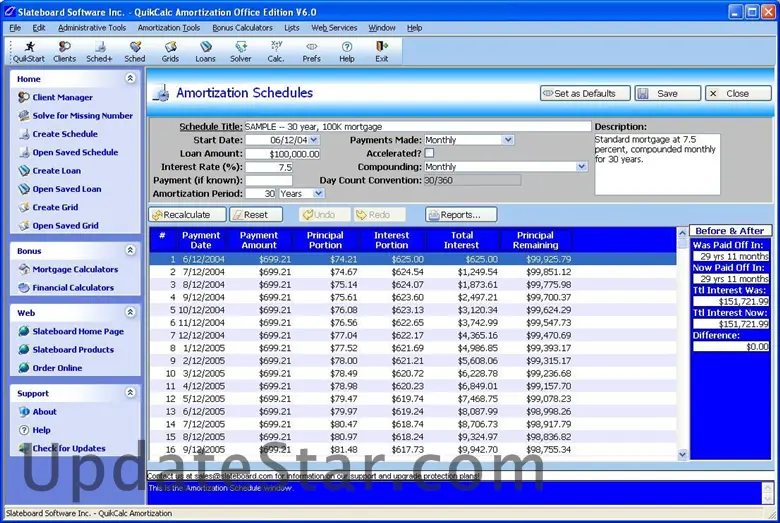780x523 pixels.
Task: Click Check for Updates
Action: pos(62,448)
